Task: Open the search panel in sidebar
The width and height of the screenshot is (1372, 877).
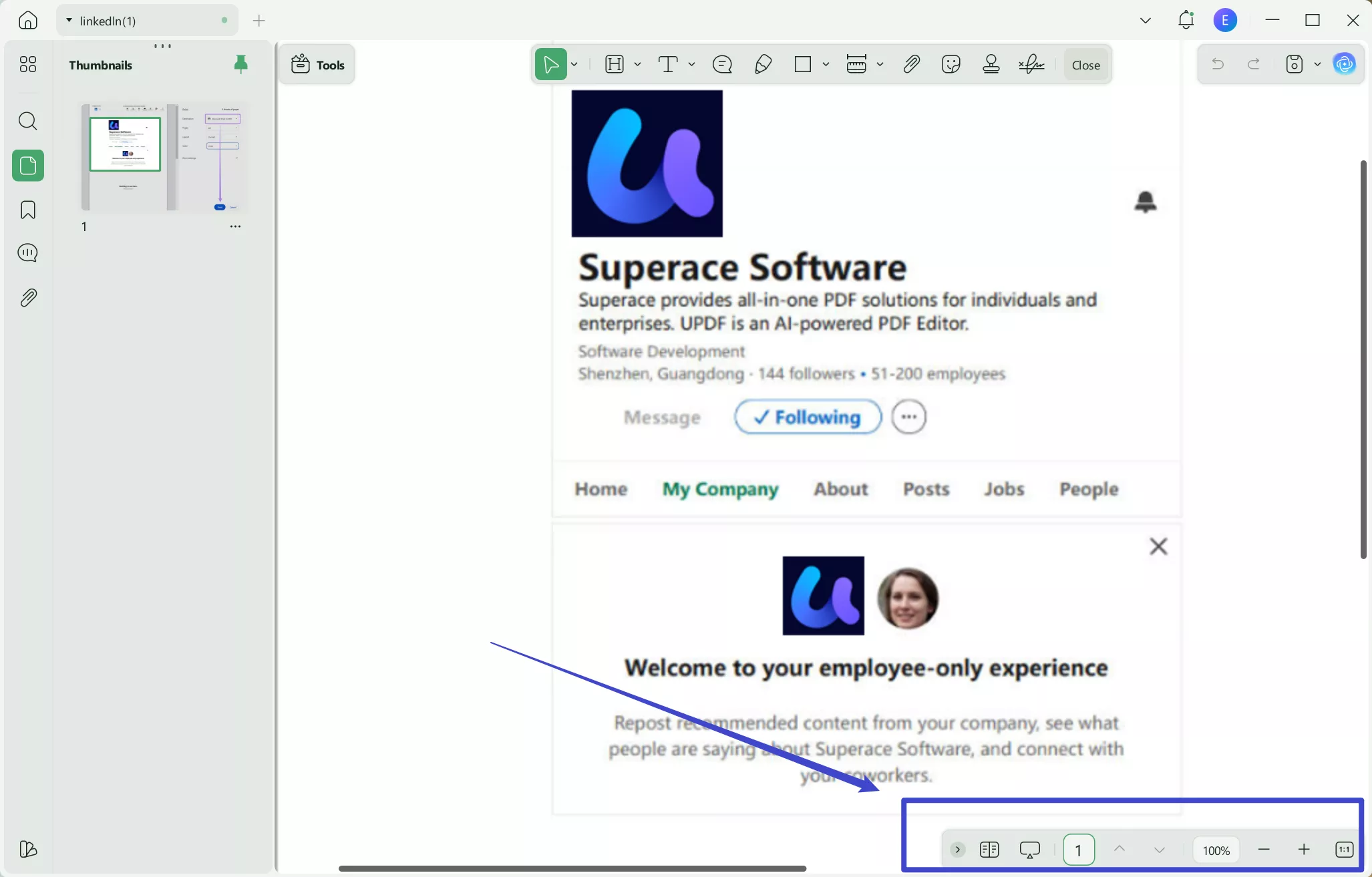Action: (28, 121)
